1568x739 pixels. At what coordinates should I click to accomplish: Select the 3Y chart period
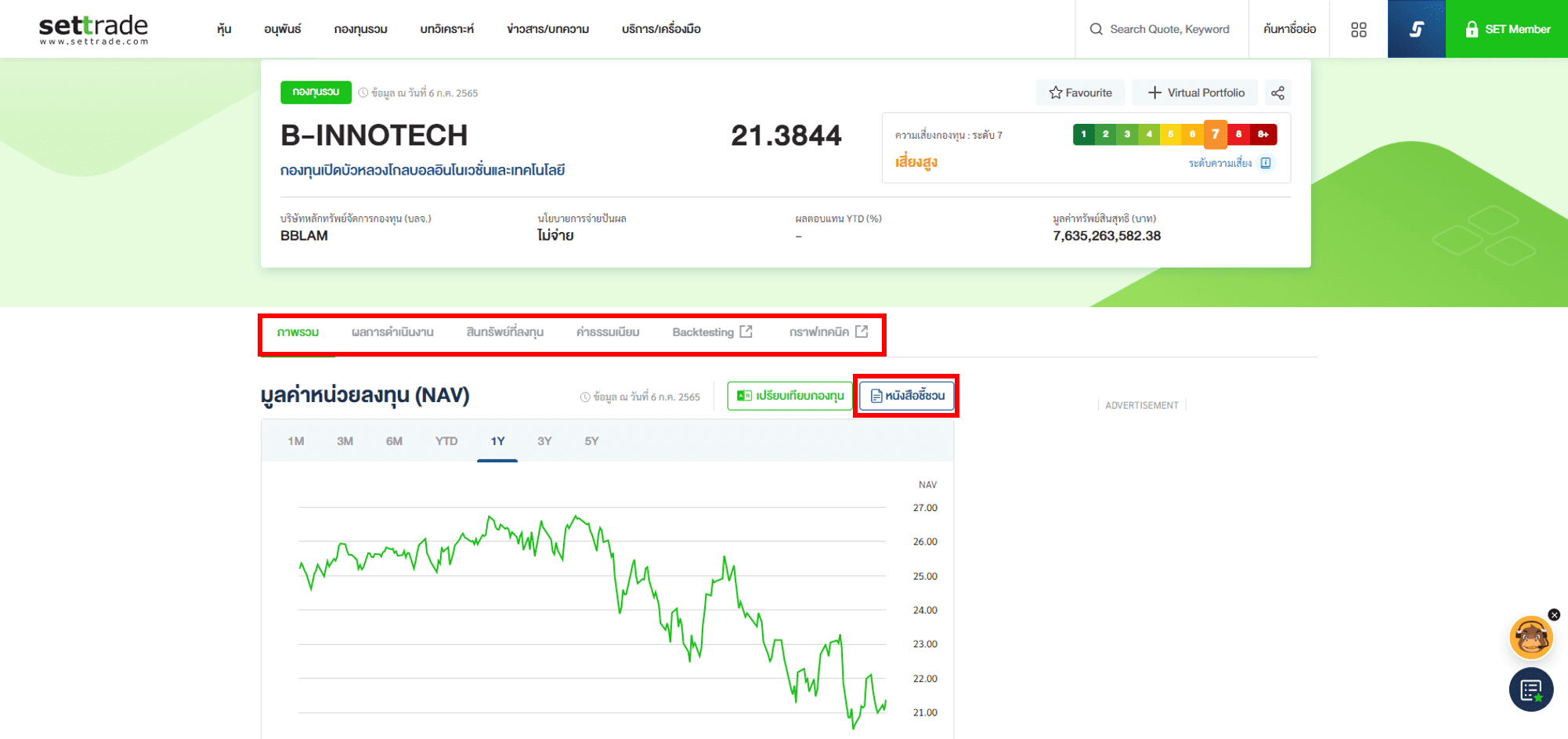(x=544, y=441)
